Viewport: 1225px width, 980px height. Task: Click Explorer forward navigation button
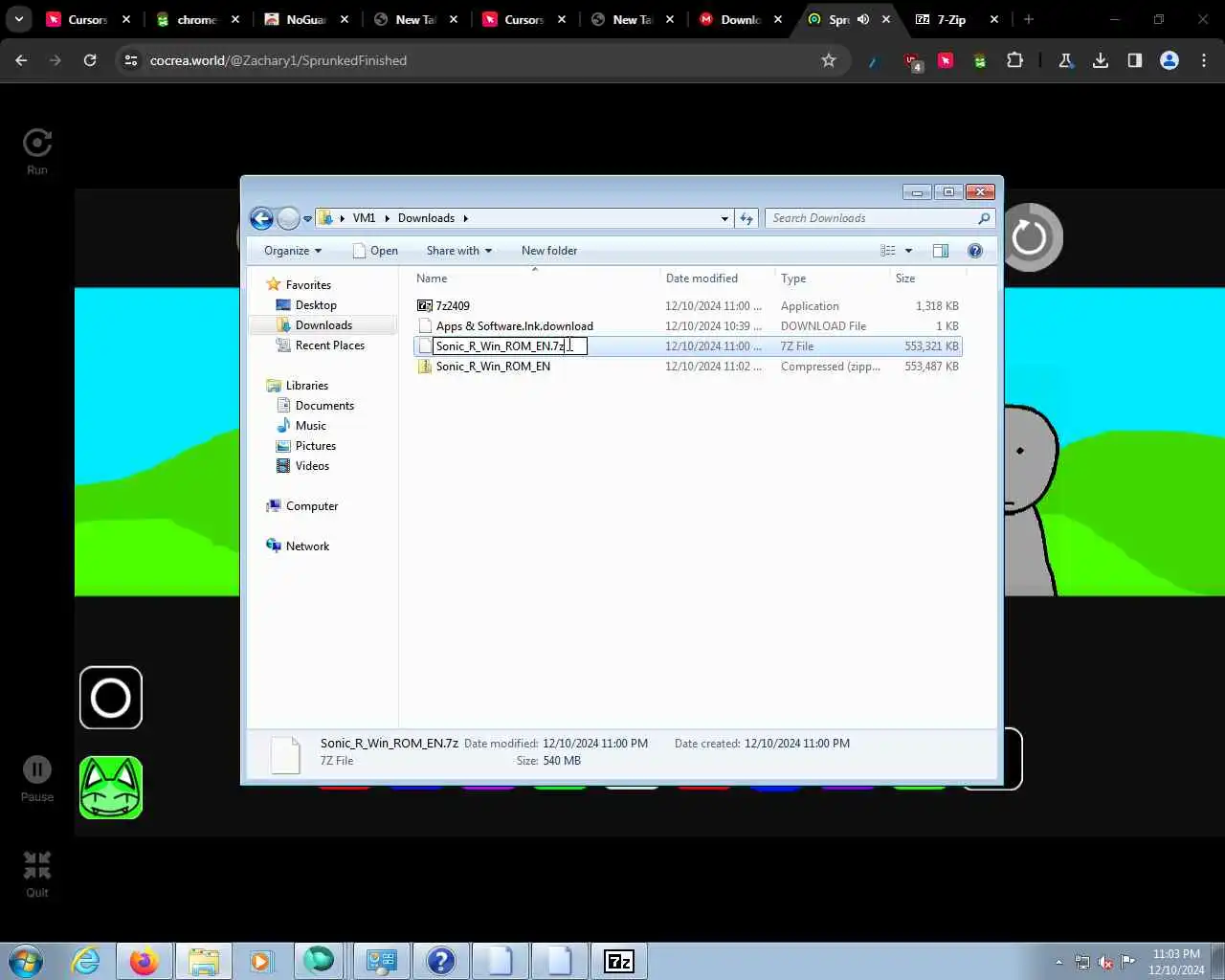coord(288,218)
